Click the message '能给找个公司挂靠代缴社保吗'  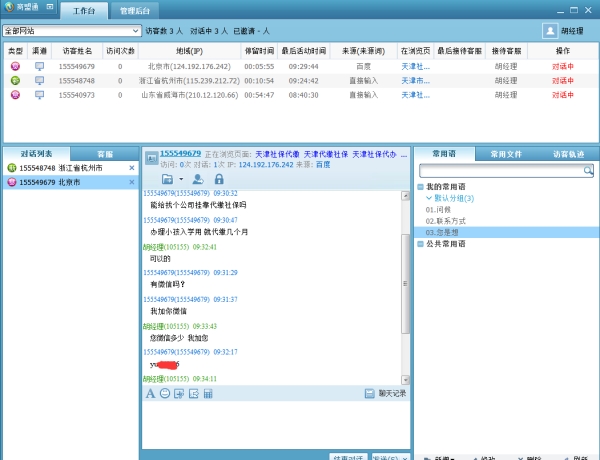click(198, 205)
